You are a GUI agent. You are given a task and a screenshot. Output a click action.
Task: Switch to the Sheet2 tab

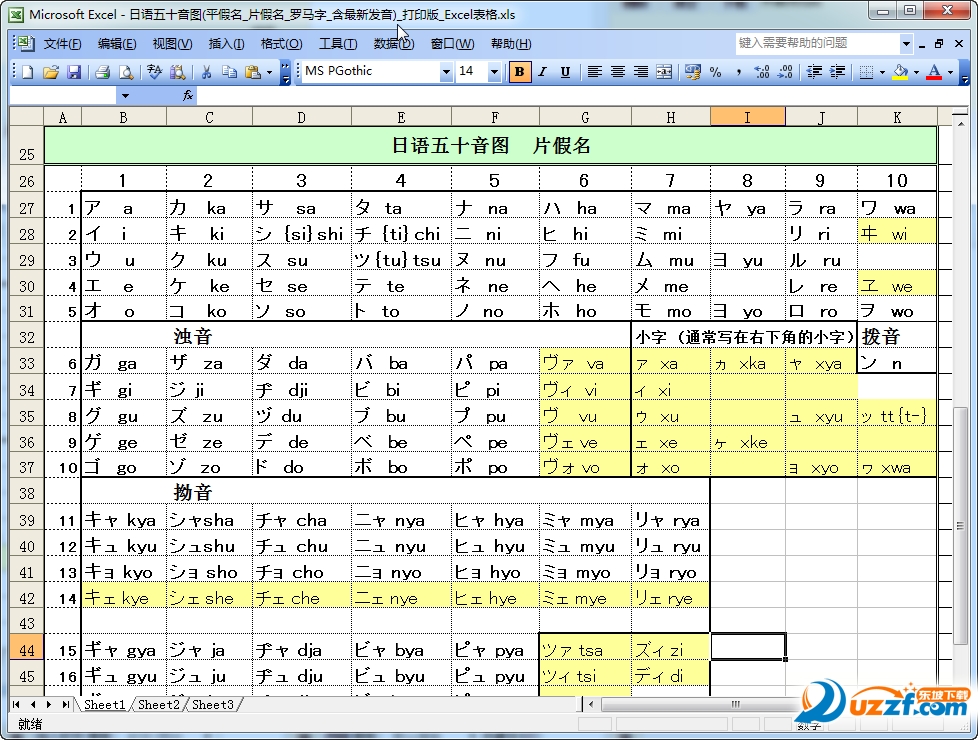(158, 704)
